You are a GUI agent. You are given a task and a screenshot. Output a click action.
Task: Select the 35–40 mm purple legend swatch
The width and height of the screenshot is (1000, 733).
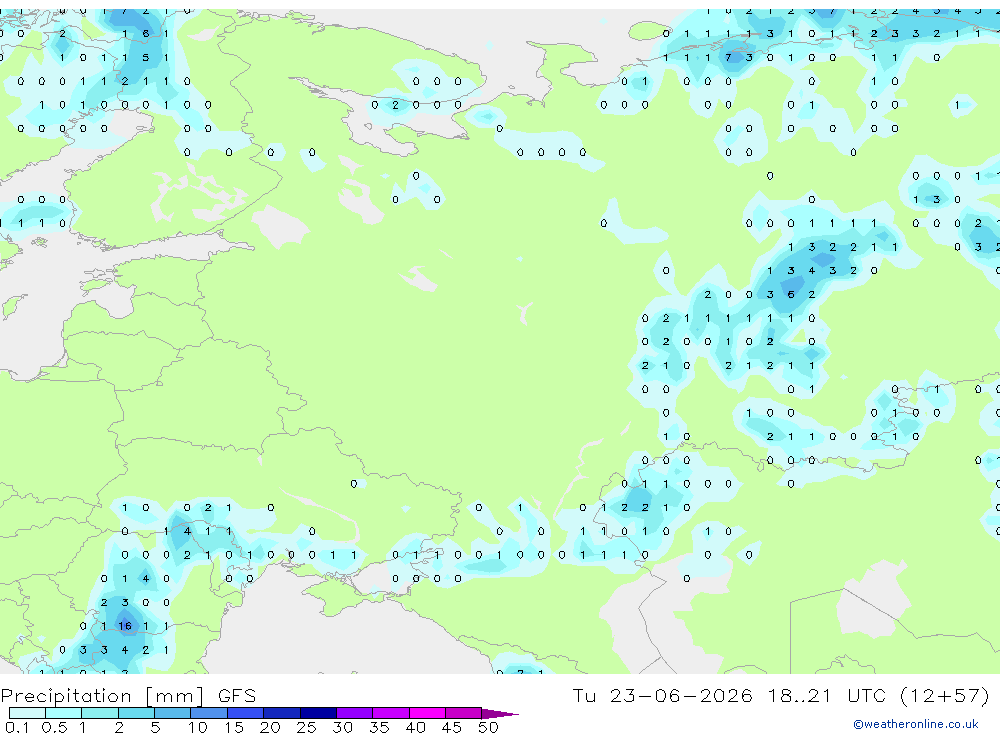pyautogui.click(x=391, y=713)
